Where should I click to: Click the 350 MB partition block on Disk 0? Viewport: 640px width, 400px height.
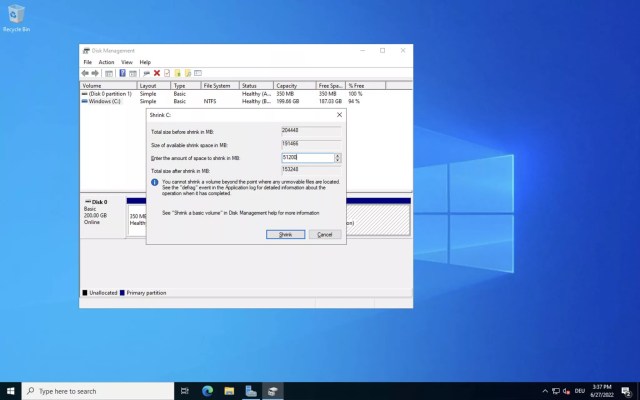(x=137, y=220)
